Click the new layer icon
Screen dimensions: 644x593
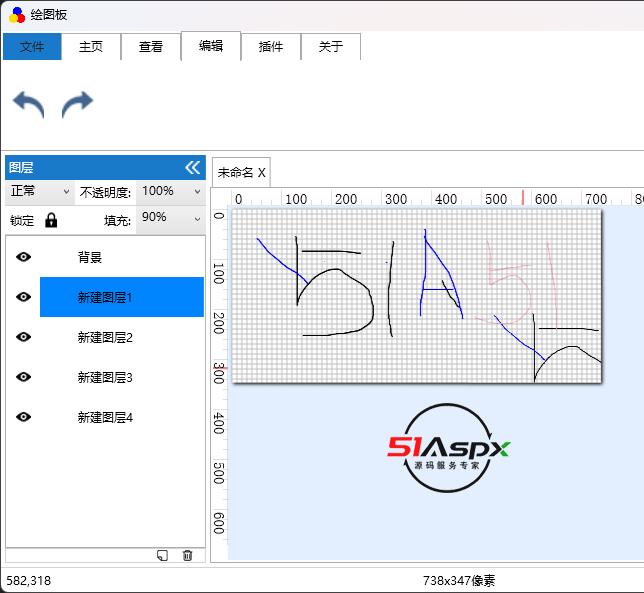[x=162, y=555]
